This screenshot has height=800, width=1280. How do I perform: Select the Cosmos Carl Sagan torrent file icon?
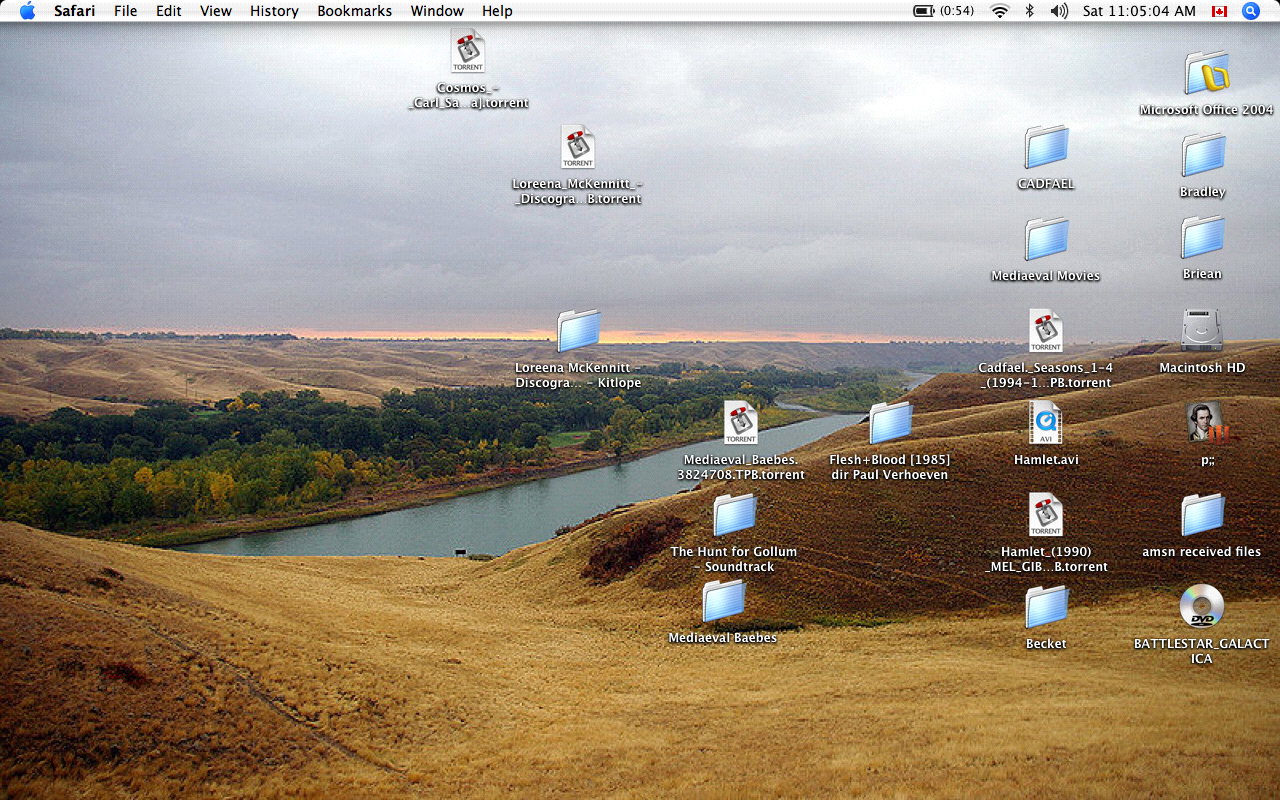point(468,51)
